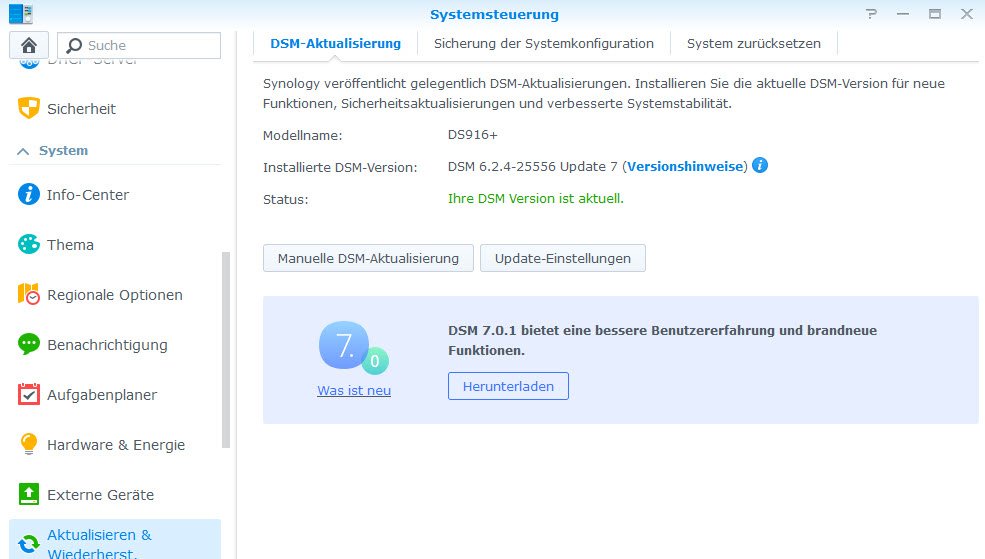
Task: Click the model name DS916+
Action: [472, 134]
